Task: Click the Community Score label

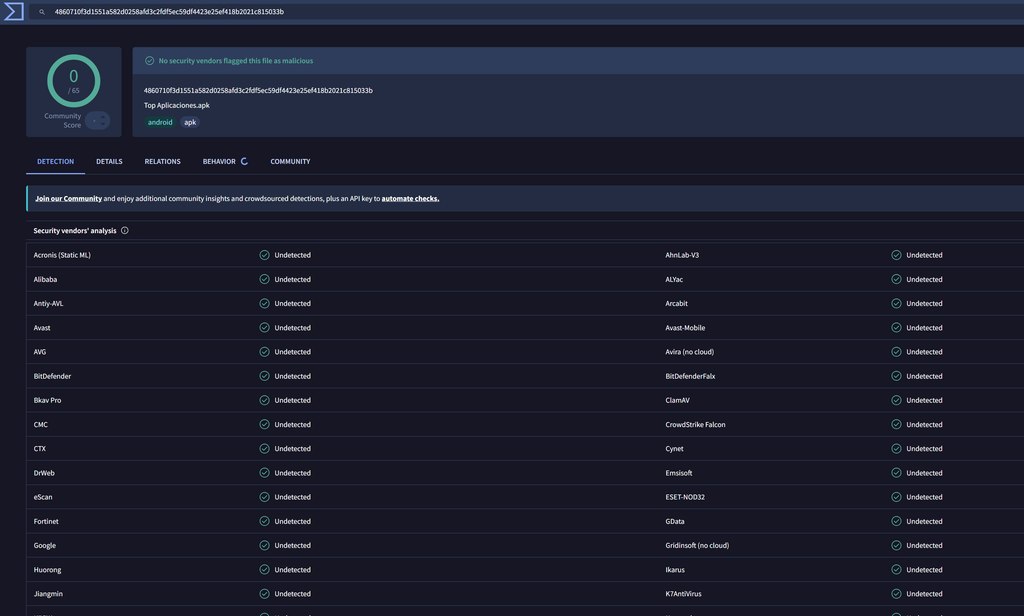Action: (x=63, y=121)
